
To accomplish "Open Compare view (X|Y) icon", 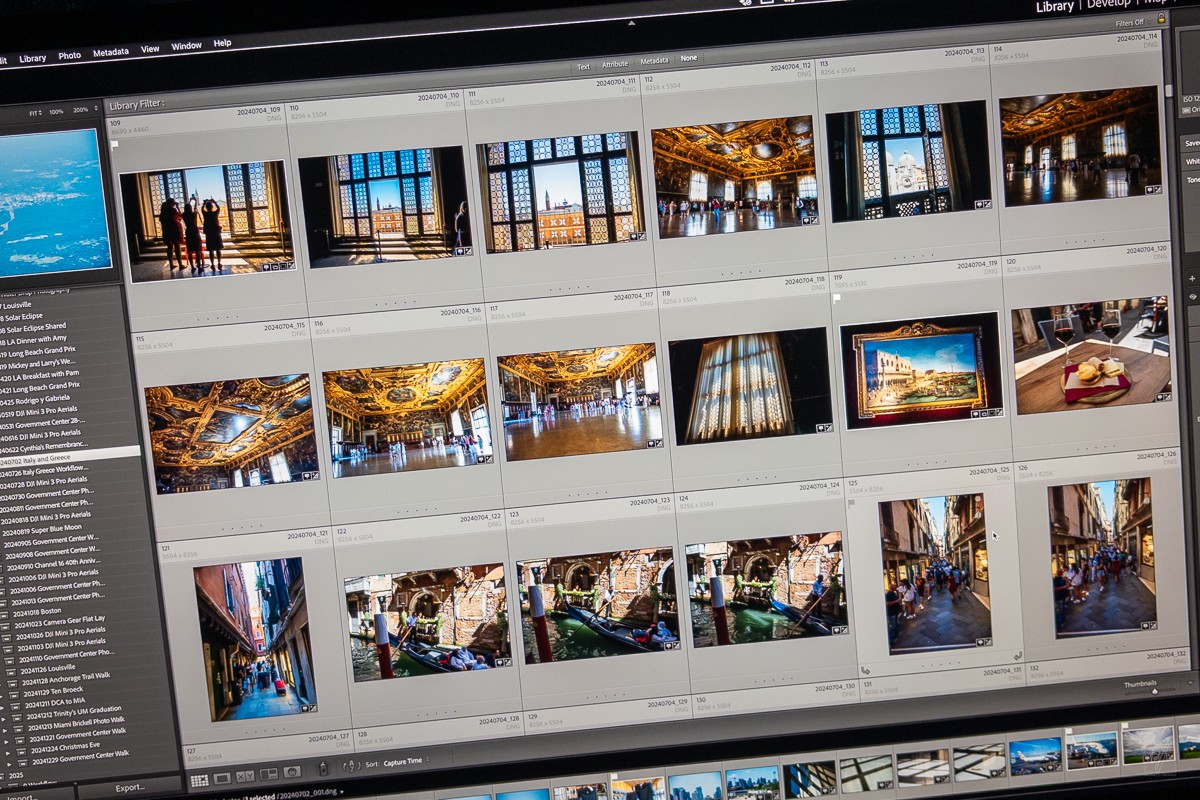I will click(x=245, y=776).
